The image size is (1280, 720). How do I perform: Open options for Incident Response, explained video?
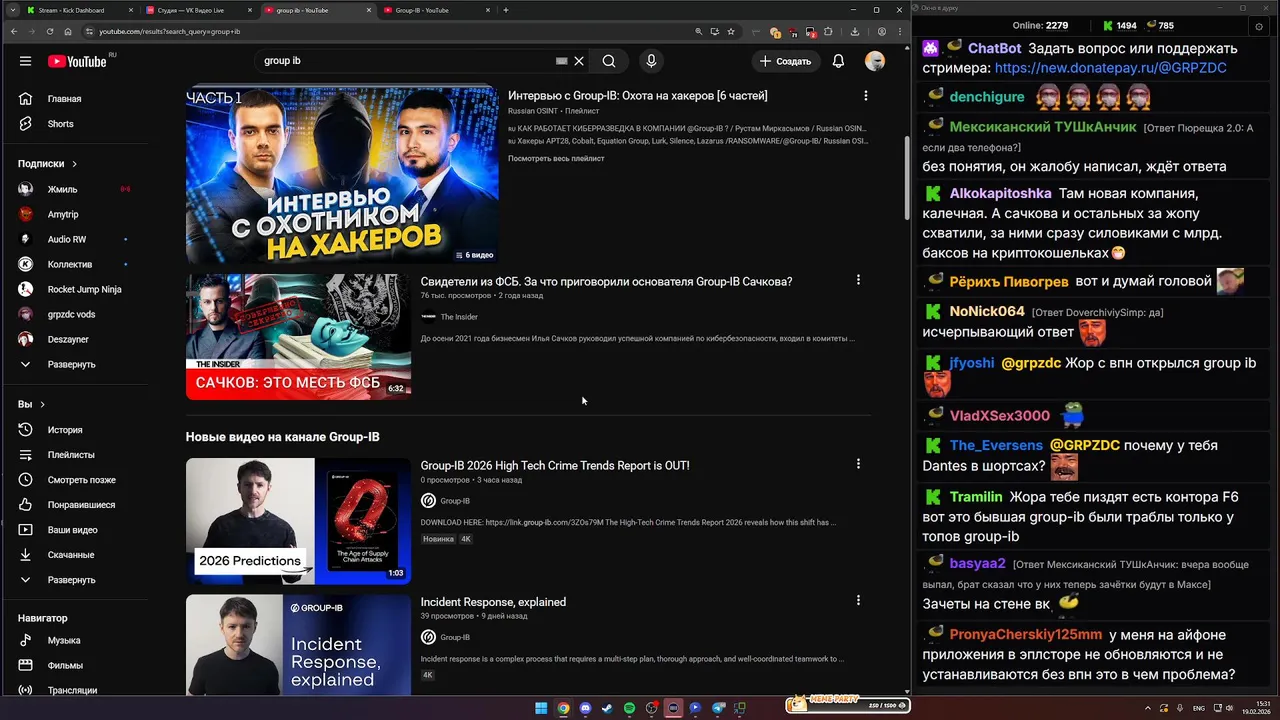point(857,600)
